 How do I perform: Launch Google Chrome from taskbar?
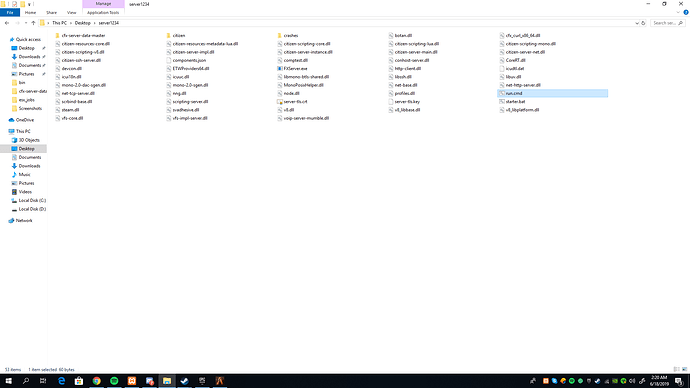point(96,381)
